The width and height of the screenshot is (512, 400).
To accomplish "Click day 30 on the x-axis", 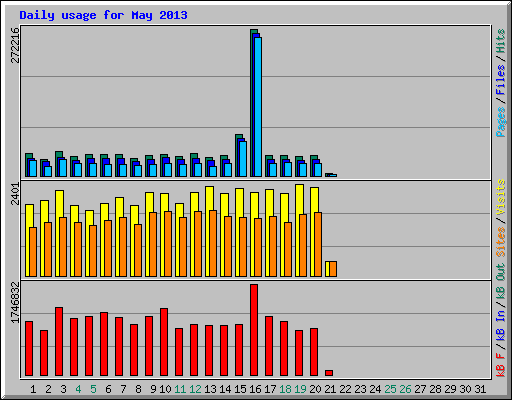I will 465,389.
